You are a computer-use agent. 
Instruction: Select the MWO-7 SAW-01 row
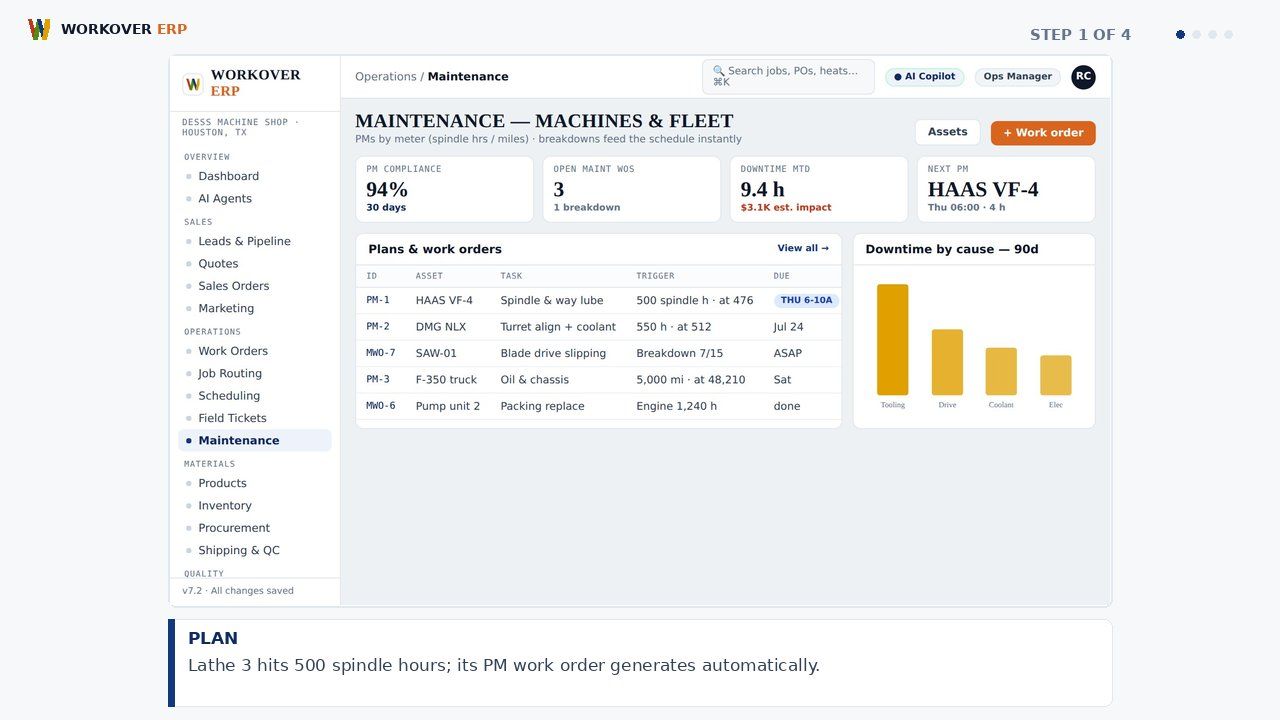(598, 353)
